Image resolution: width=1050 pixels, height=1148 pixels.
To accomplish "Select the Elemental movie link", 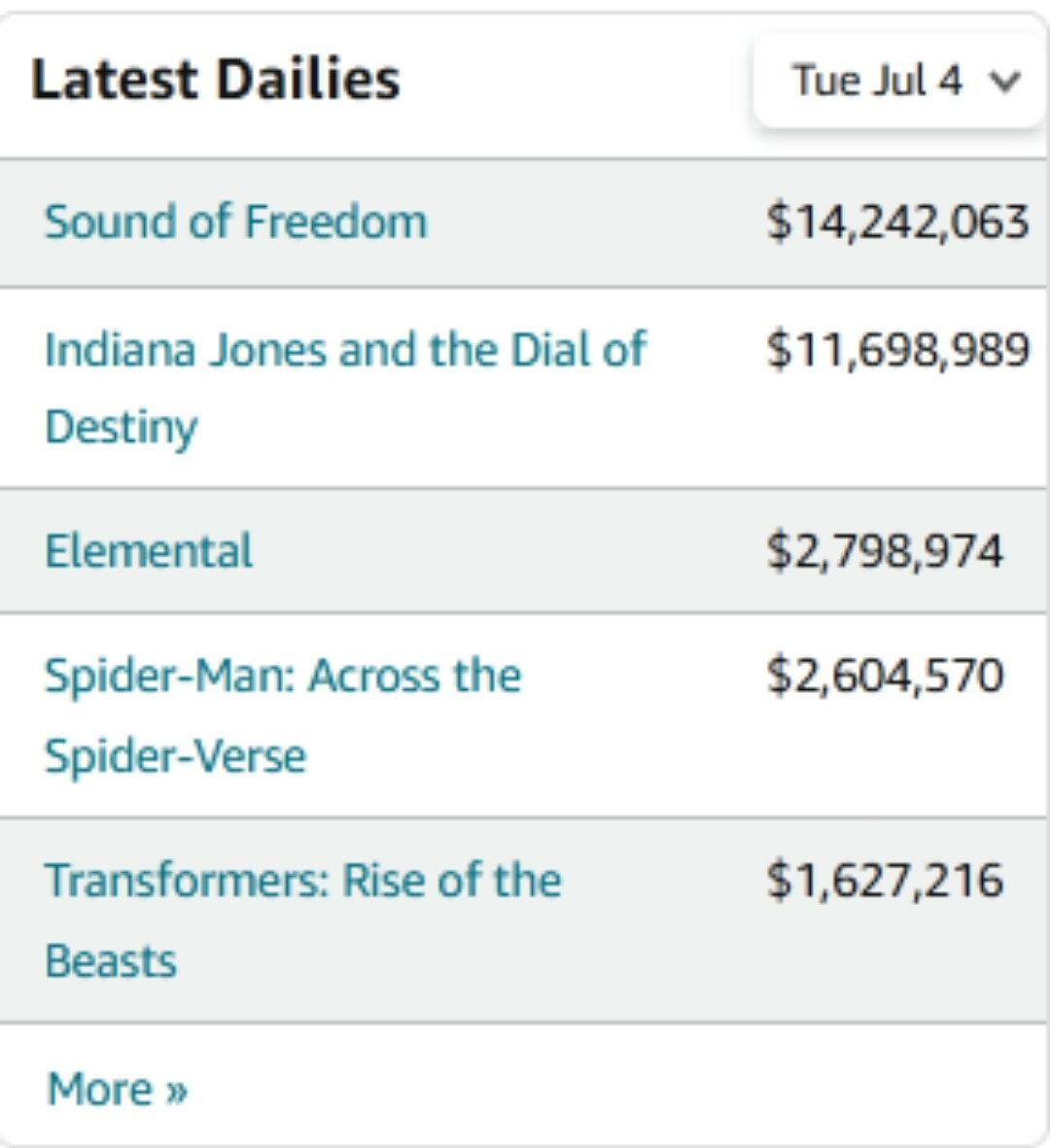I will [x=149, y=551].
